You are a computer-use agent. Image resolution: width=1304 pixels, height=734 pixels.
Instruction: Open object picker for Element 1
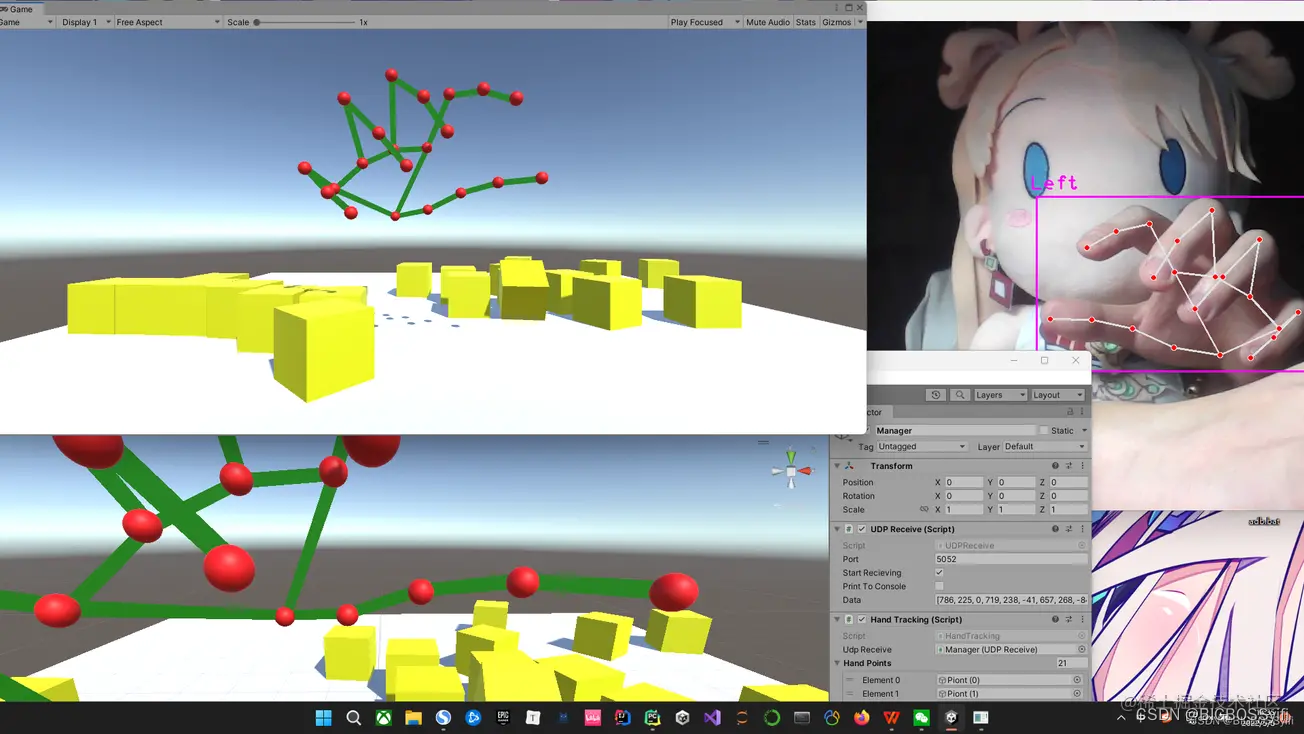1077,694
